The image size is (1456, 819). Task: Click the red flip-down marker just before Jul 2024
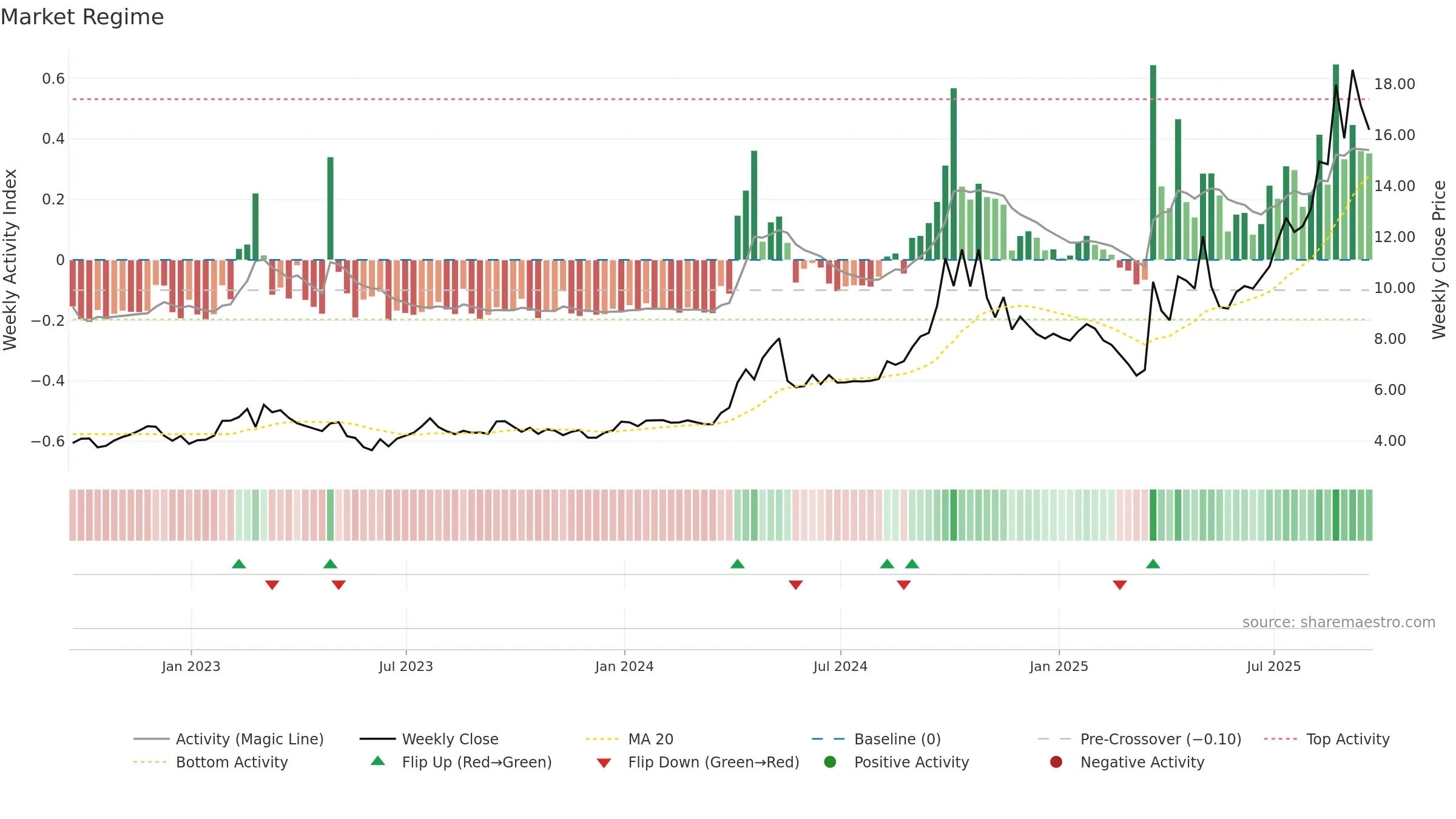click(796, 585)
